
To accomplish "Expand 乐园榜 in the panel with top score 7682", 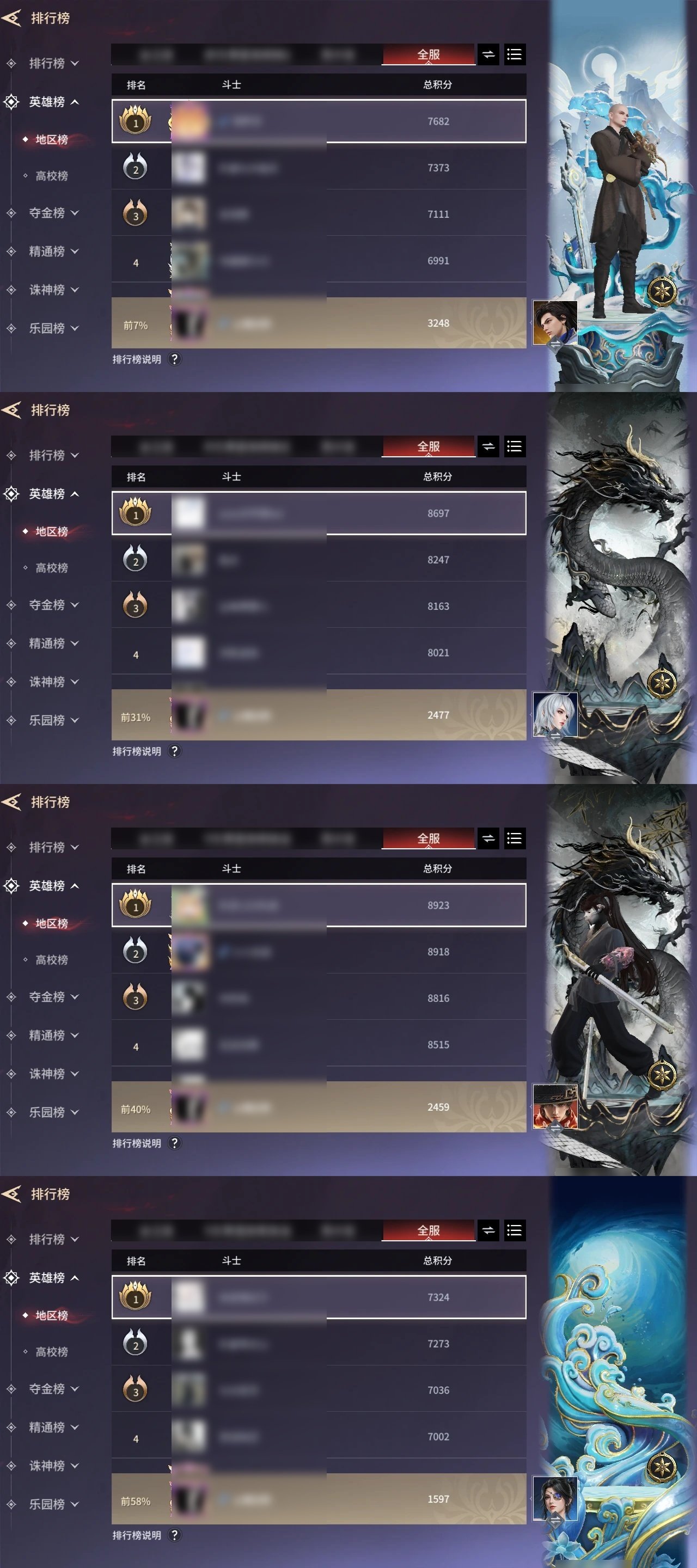I will pyautogui.click(x=53, y=328).
